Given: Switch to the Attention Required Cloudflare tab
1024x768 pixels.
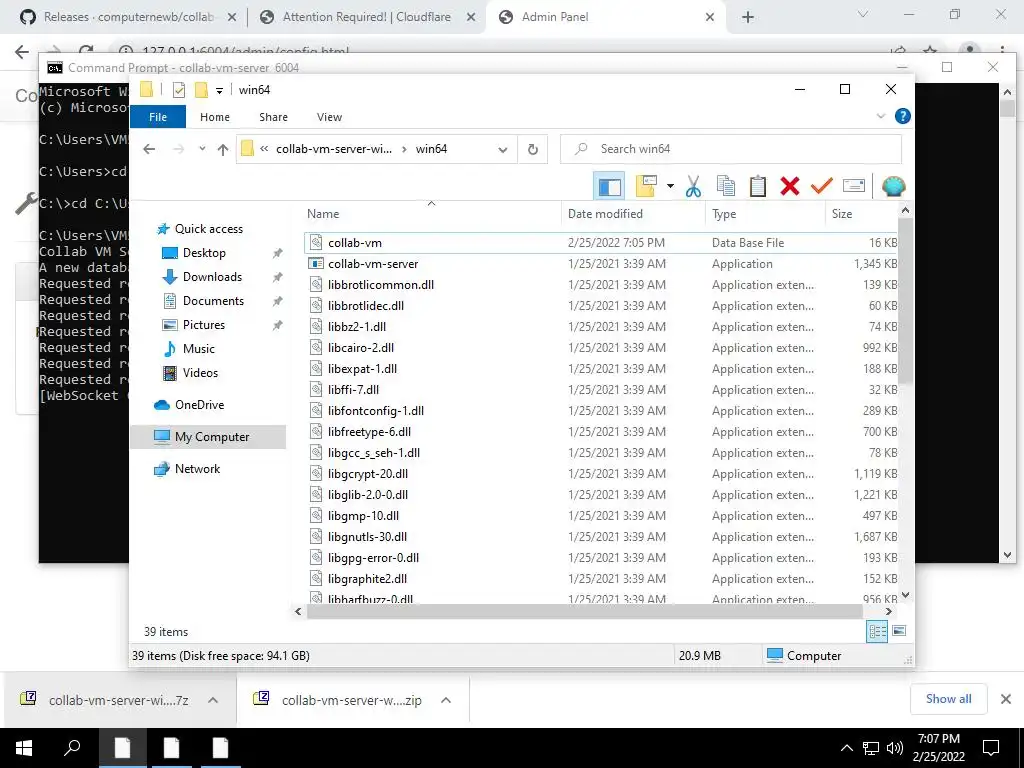Looking at the screenshot, I should point(366,17).
